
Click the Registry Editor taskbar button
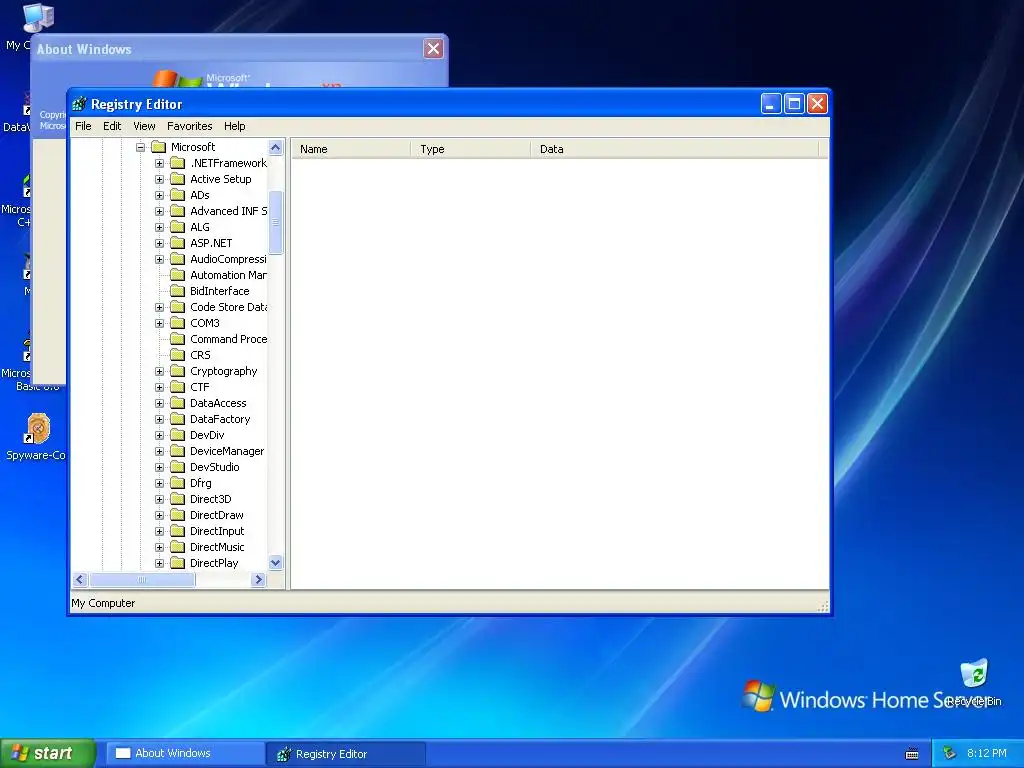(346, 754)
